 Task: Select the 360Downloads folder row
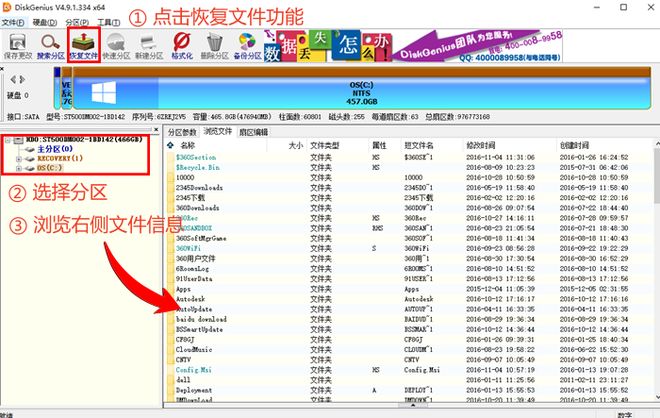pyautogui.click(x=197, y=208)
